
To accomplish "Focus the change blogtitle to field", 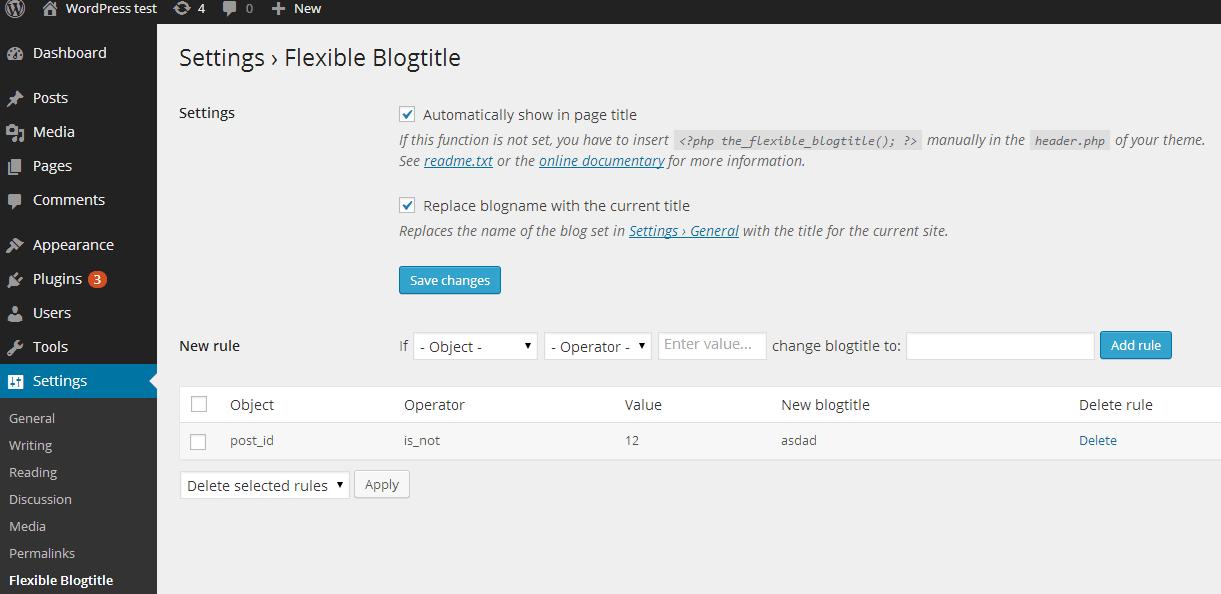I will tap(1000, 346).
